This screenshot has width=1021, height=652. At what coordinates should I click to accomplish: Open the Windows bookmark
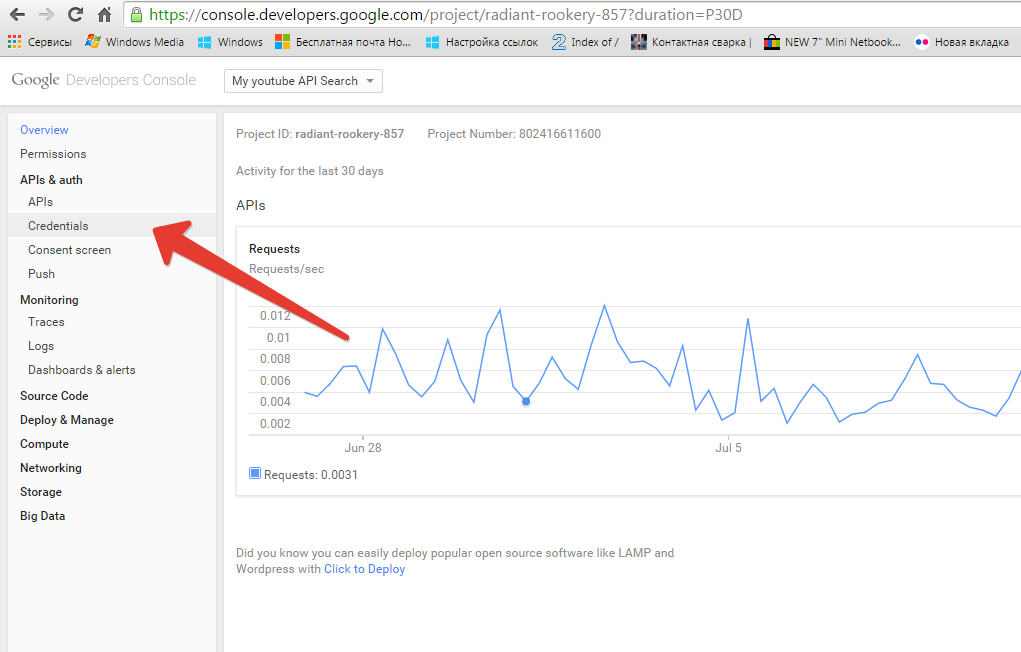click(231, 42)
